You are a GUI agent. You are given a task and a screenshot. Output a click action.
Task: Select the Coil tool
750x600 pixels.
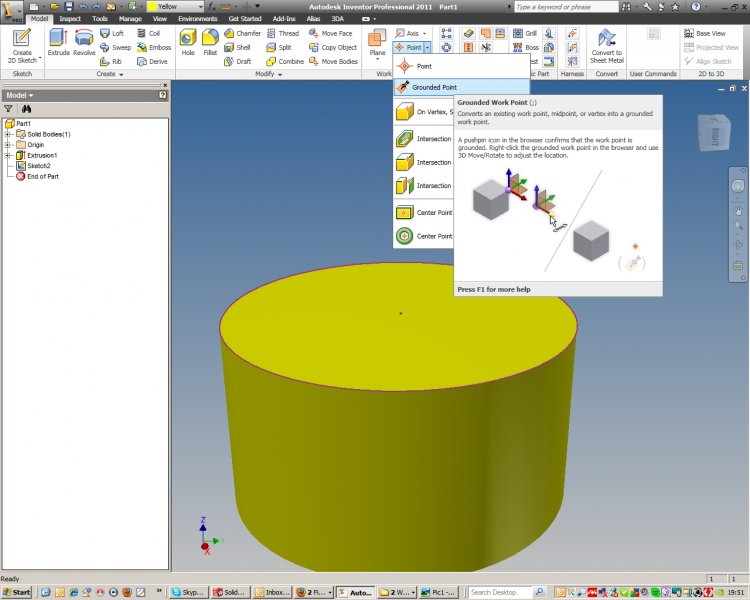click(148, 33)
